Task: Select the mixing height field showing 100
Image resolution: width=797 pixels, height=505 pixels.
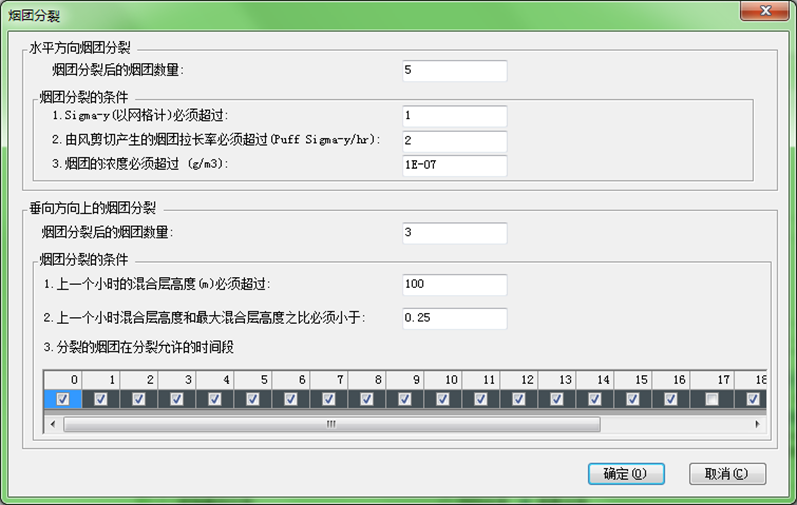Action: (455, 285)
